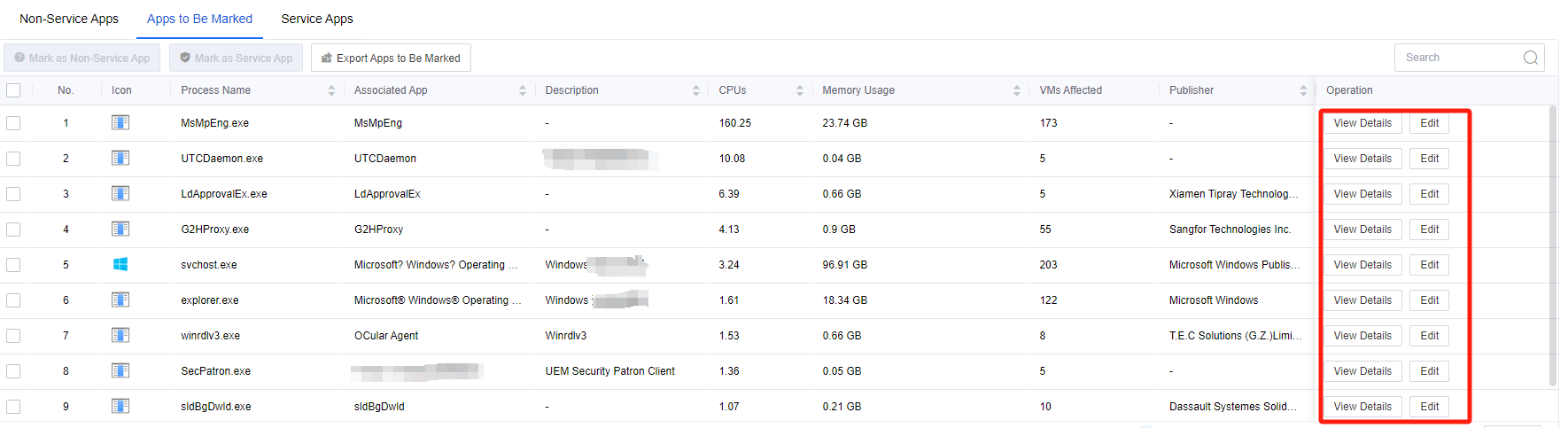Check the box for G2HProxy.exe row
This screenshot has width=1568, height=428.
coord(13,230)
